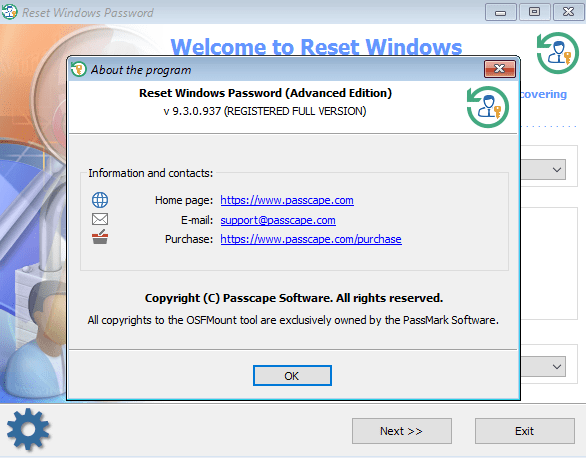Expand the lower dropdown behind the dialog
Screen dimensions: 586x458
point(556,366)
